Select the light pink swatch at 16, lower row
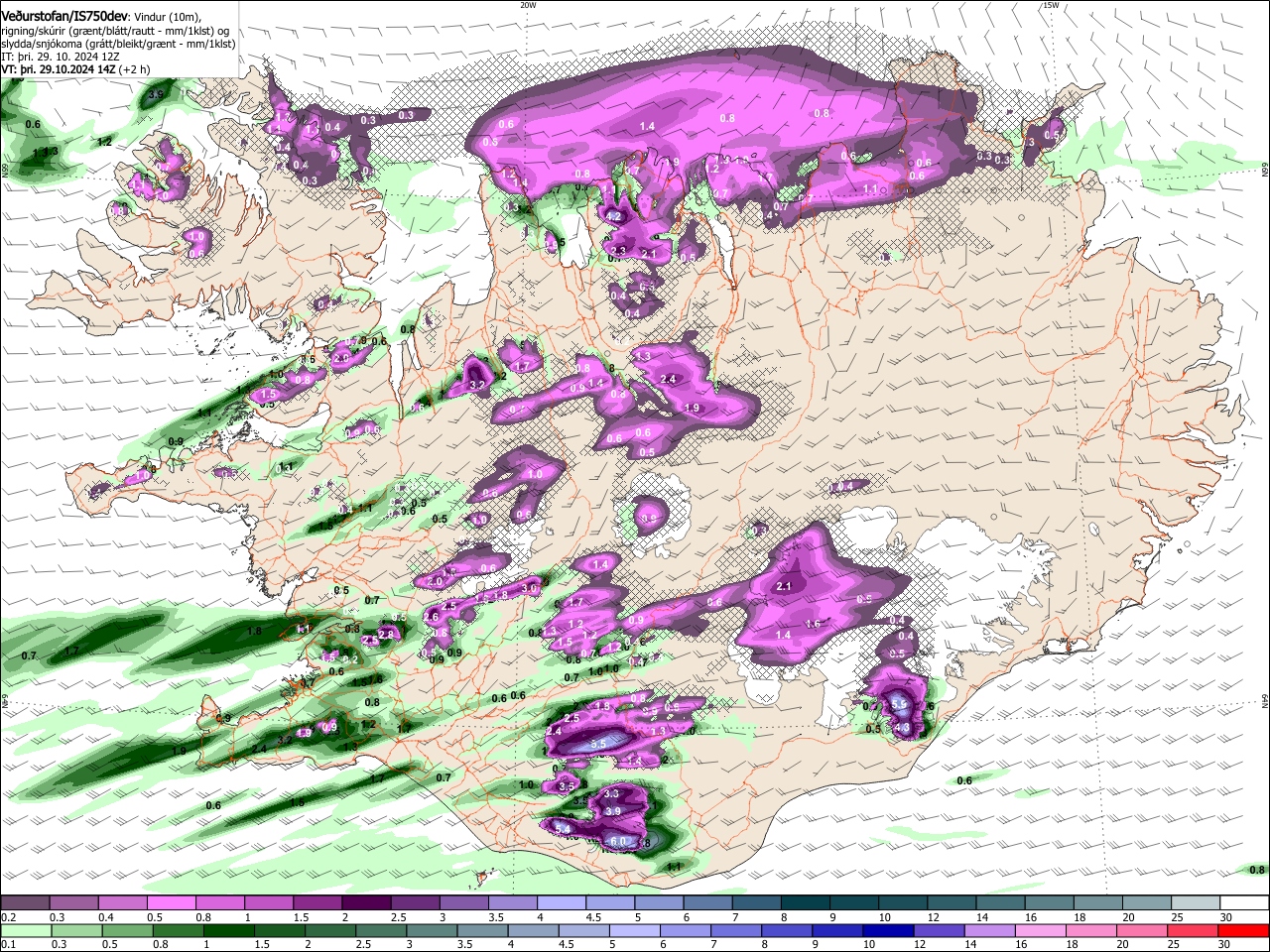The width and height of the screenshot is (1270, 952). point(1040,930)
